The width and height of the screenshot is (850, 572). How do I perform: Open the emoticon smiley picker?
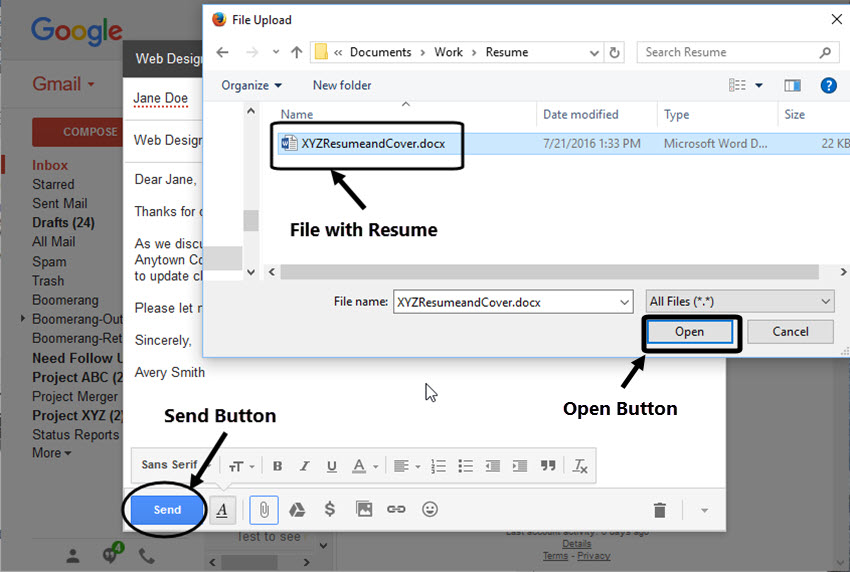tap(430, 509)
